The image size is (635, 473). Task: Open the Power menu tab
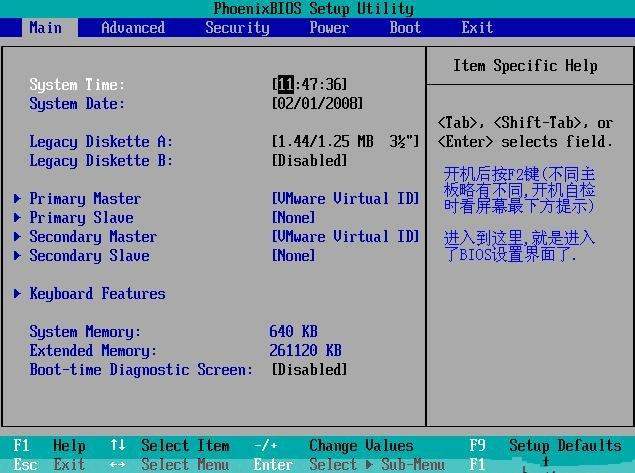pyautogui.click(x=329, y=28)
